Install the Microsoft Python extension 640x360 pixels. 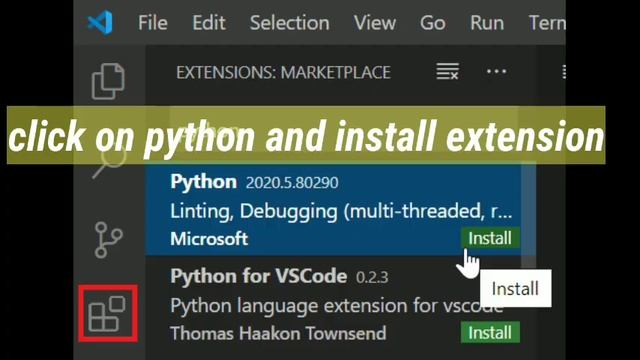(490, 238)
